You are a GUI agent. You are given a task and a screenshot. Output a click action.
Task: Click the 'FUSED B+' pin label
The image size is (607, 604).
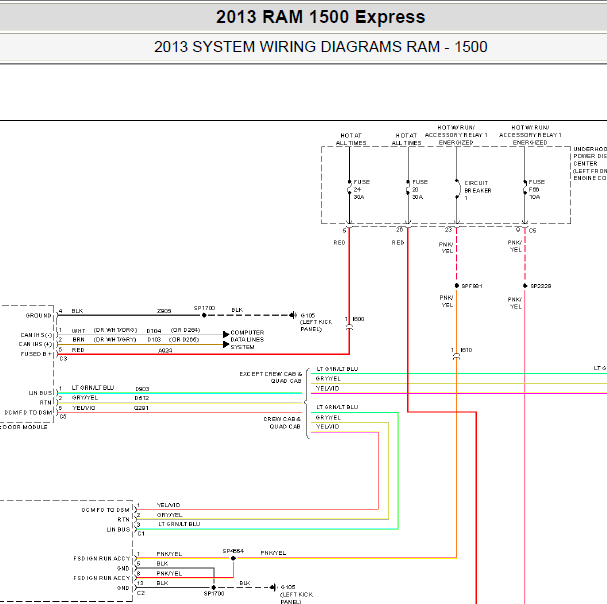tap(36, 354)
